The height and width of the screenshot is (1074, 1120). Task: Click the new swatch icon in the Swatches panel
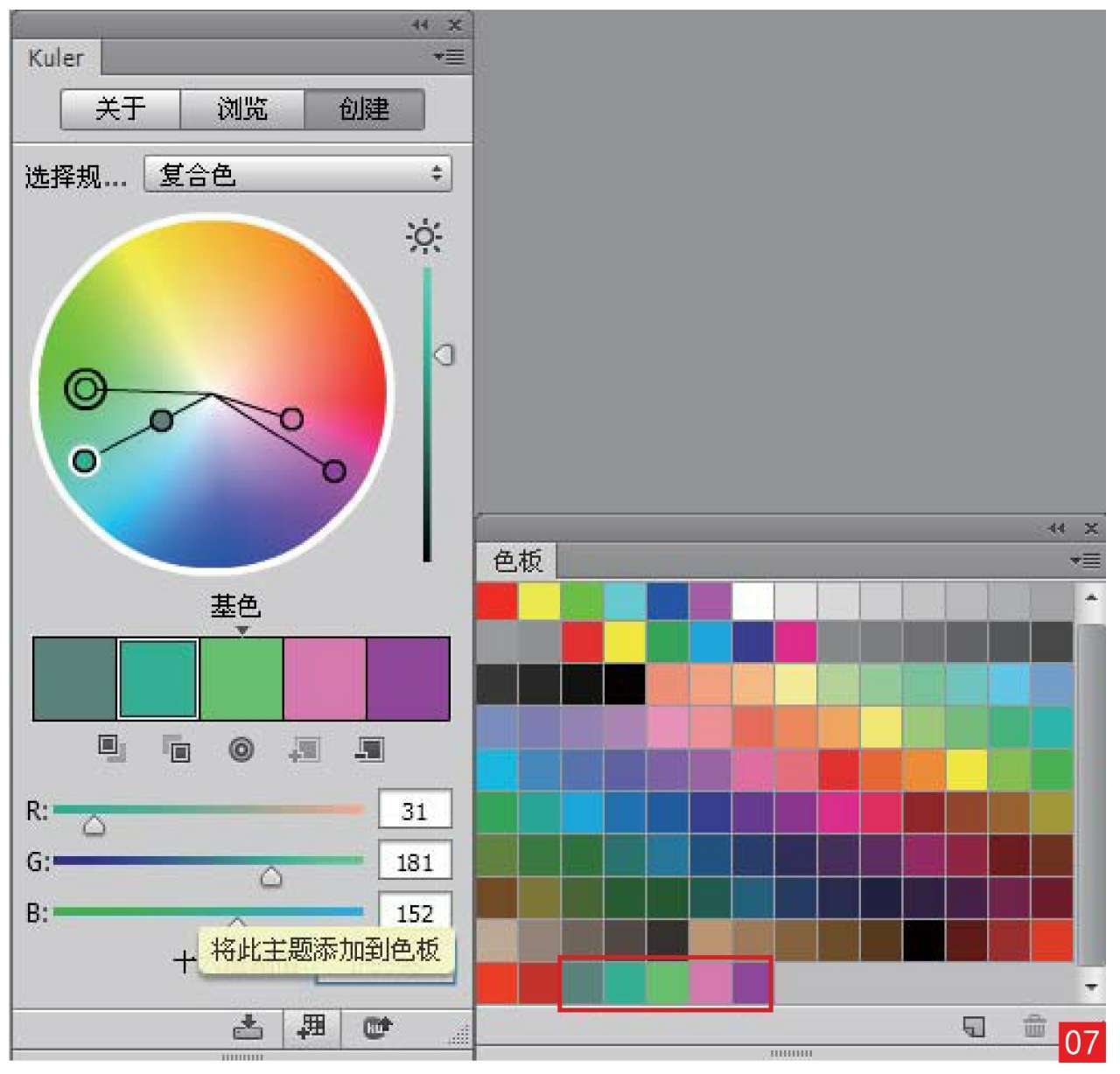tap(974, 1026)
